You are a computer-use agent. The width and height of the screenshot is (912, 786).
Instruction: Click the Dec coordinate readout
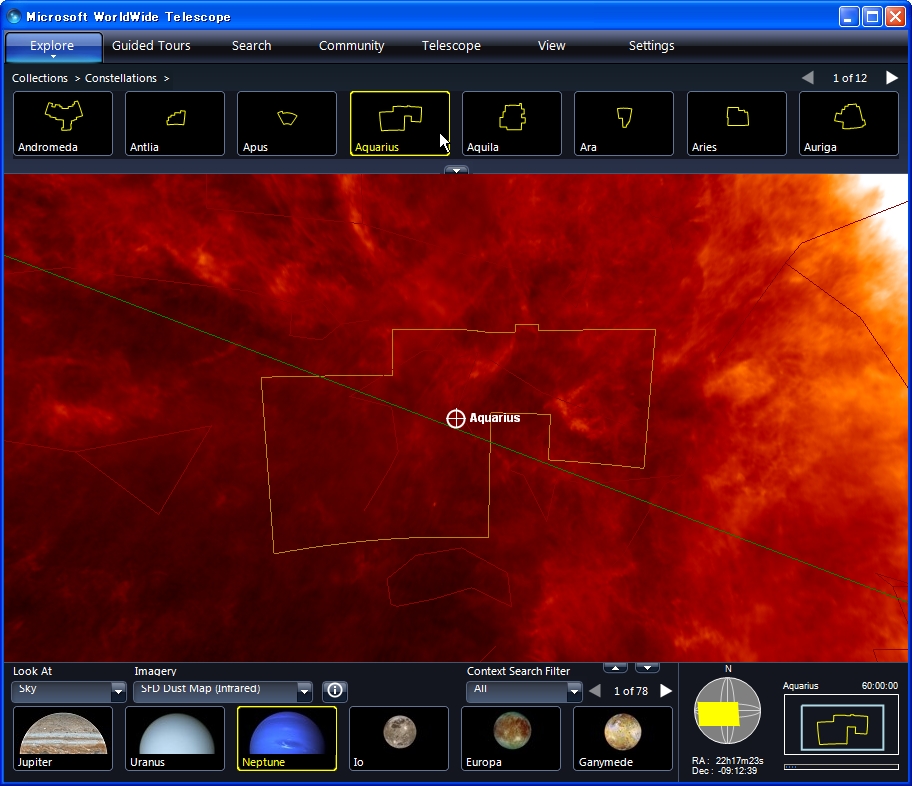point(725,771)
